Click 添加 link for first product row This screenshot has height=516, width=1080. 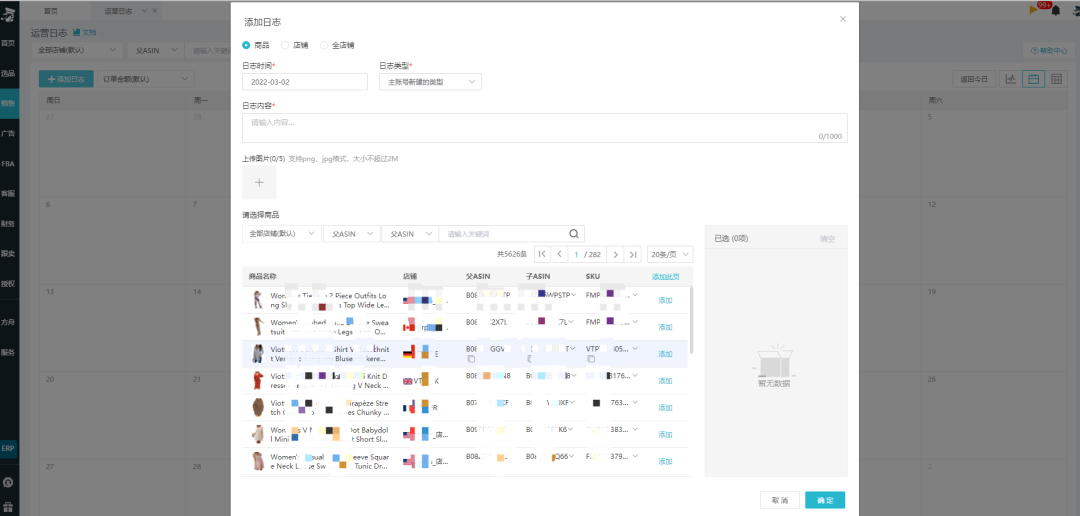coord(665,300)
